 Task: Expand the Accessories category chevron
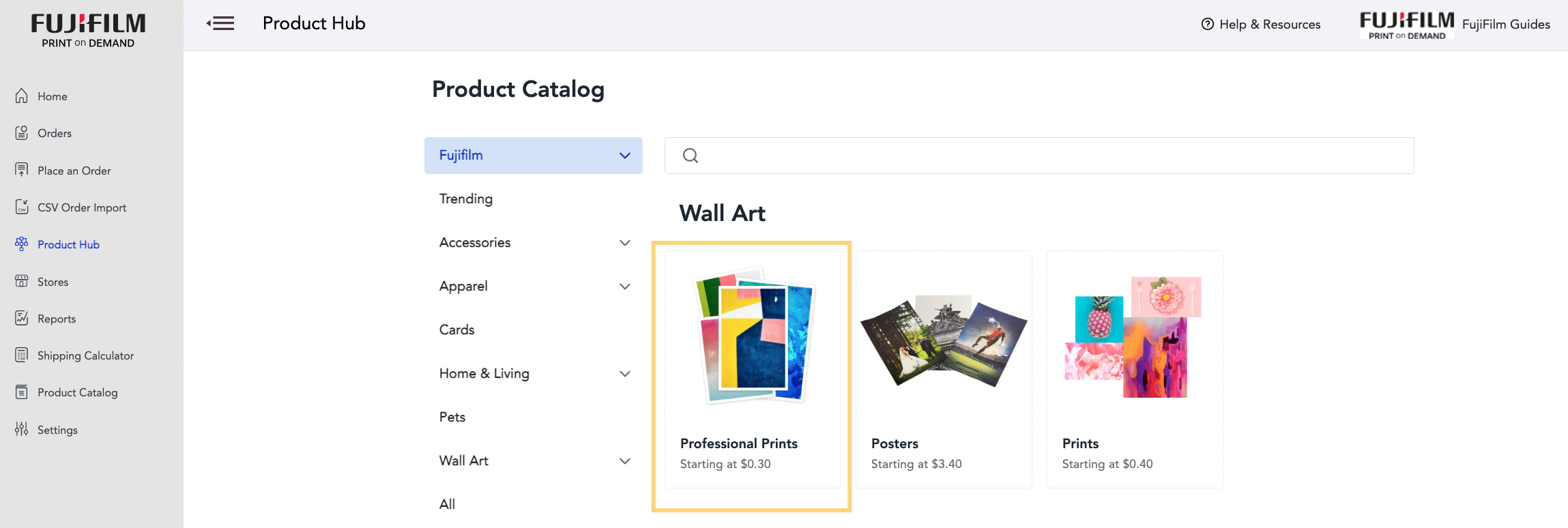(624, 243)
